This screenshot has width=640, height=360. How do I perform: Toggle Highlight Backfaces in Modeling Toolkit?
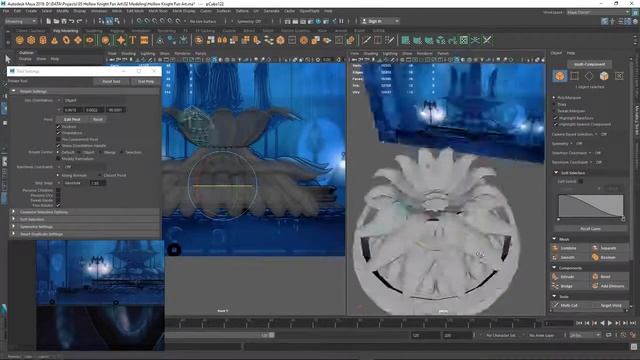tap(556, 118)
